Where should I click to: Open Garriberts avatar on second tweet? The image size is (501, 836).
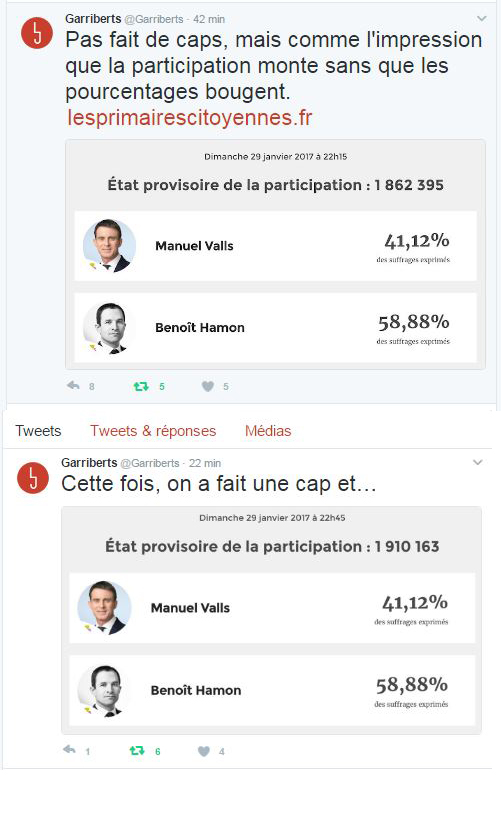33,477
